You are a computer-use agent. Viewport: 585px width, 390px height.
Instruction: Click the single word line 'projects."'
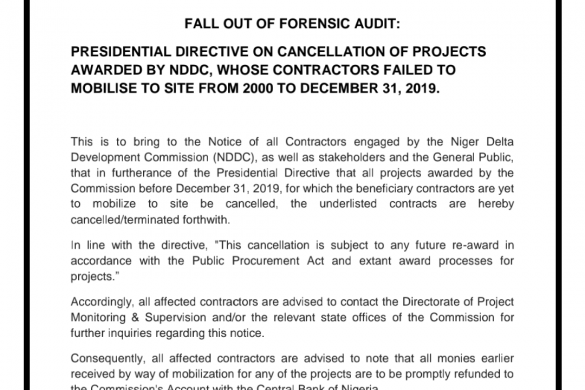[x=92, y=277]
